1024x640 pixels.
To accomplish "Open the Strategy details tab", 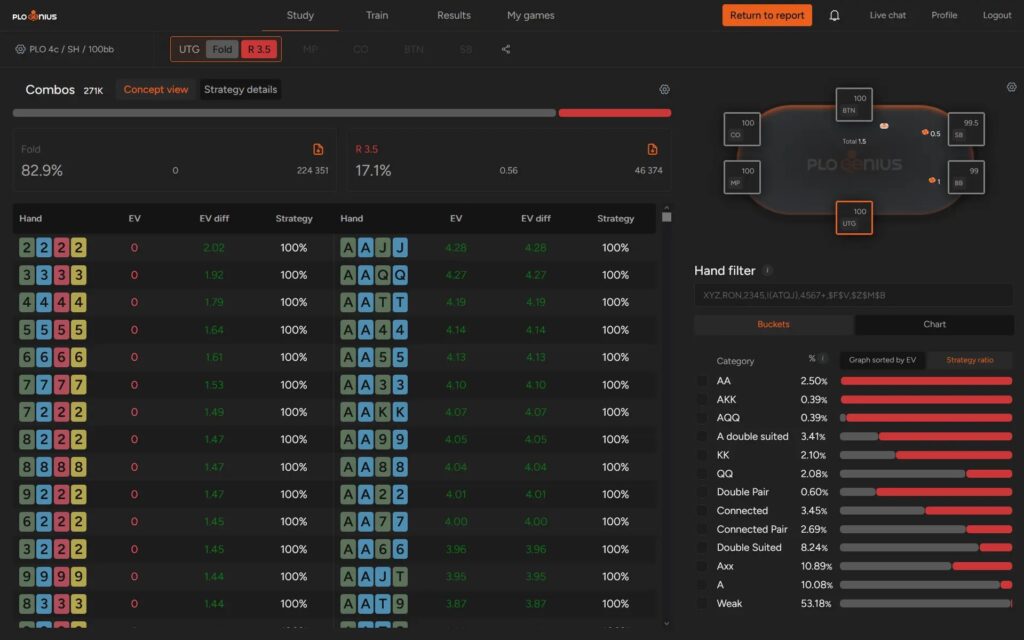I will pyautogui.click(x=240, y=89).
